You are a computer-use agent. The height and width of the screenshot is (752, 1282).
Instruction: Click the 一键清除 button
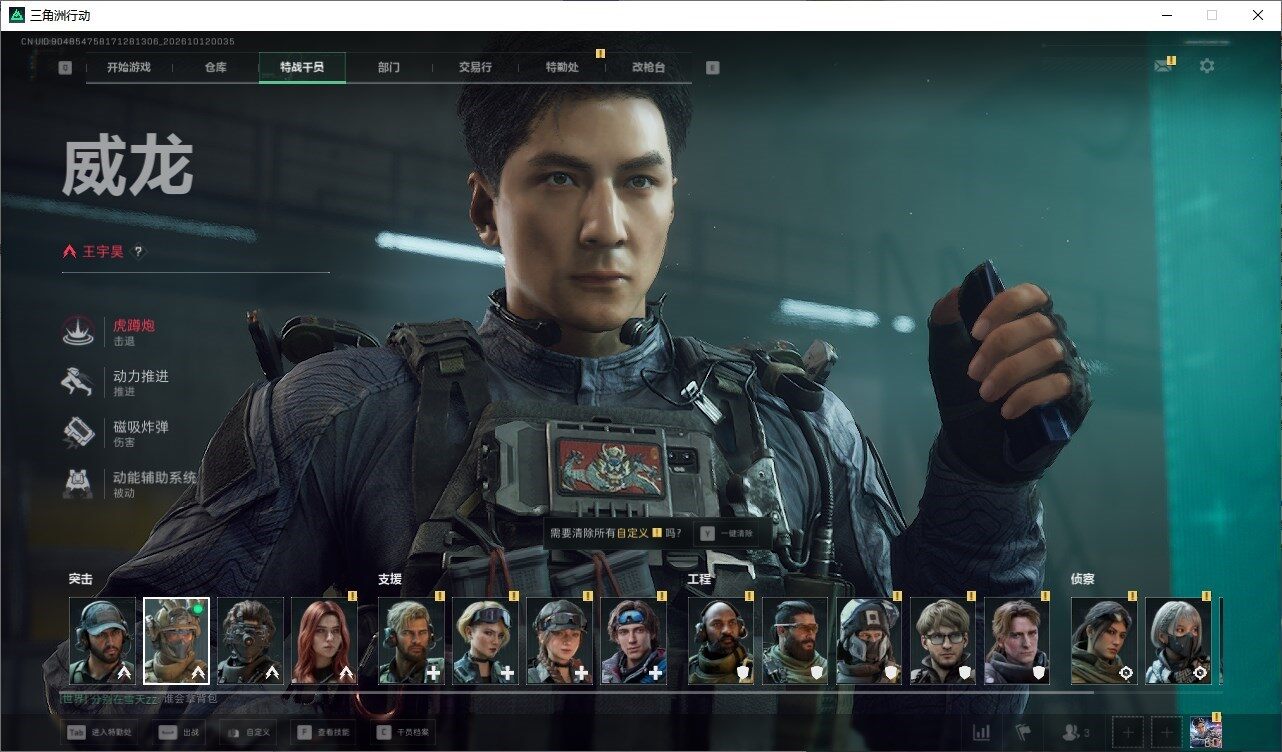point(727,534)
